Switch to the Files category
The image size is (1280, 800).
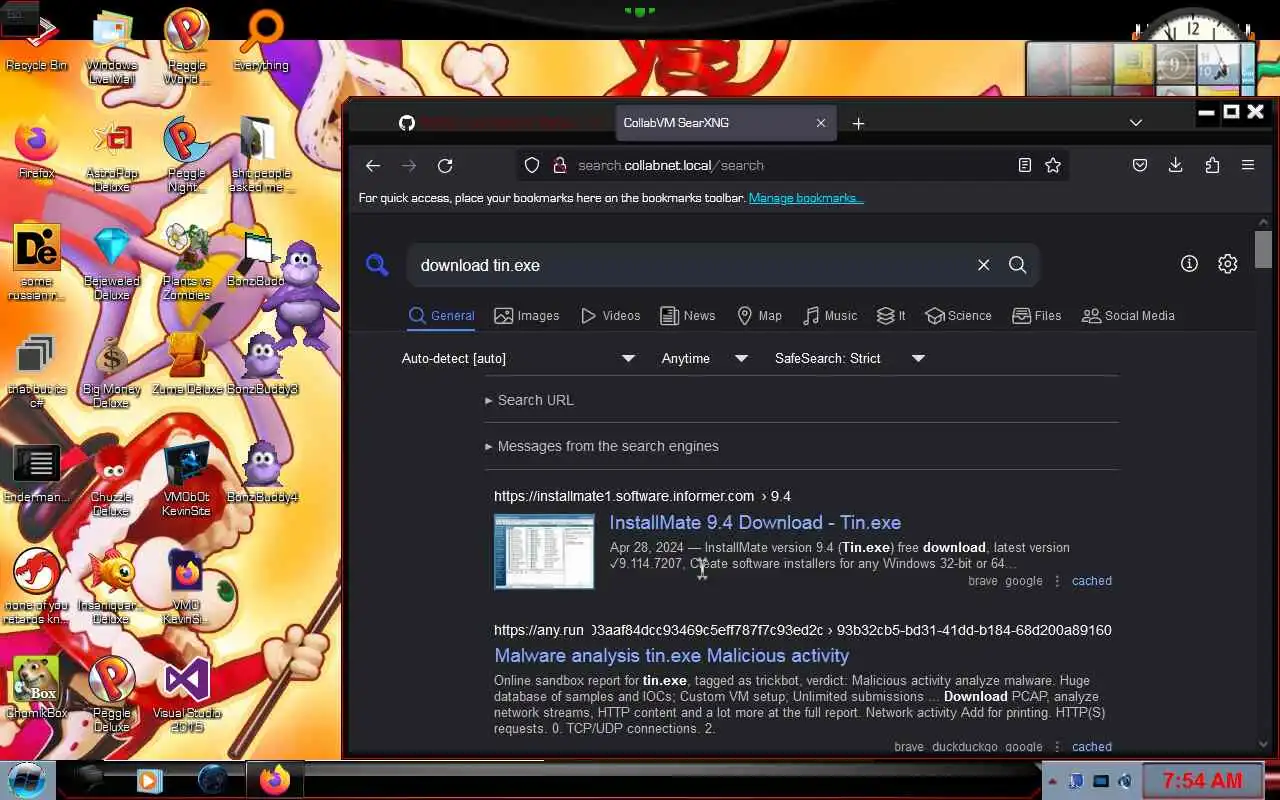pos(1036,316)
